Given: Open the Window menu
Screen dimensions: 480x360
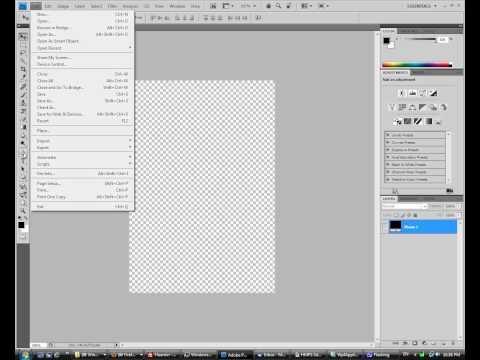Looking at the screenshot, I should (x=177, y=6).
